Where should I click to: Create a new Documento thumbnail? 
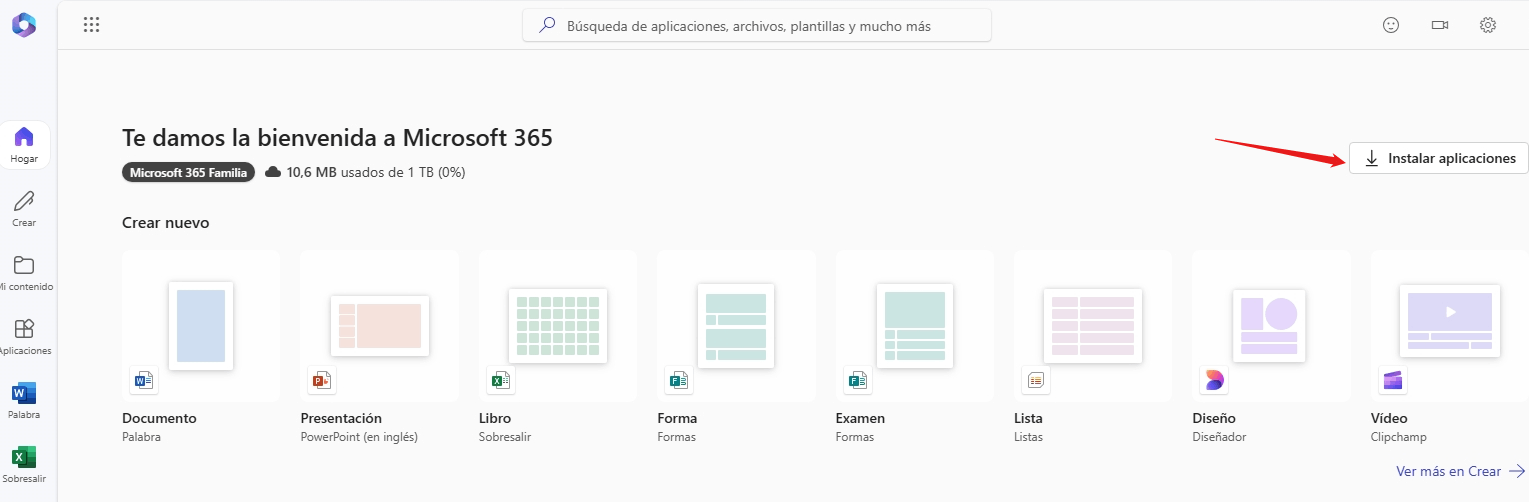pyautogui.click(x=201, y=326)
